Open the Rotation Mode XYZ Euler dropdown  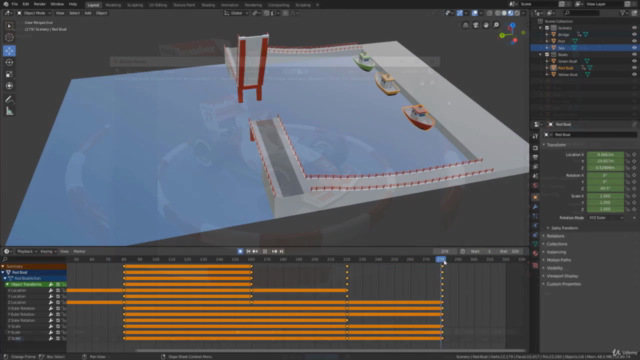(x=606, y=218)
